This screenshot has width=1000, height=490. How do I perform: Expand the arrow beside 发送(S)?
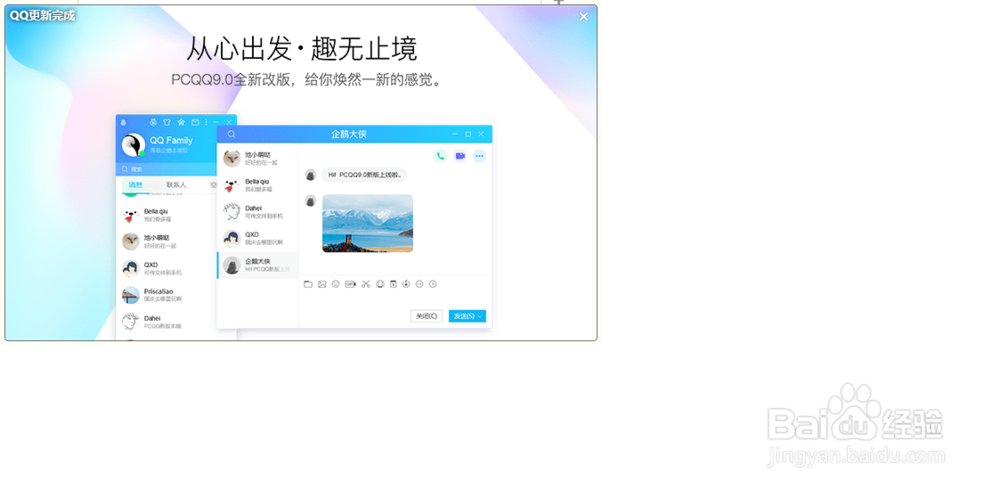coord(481,316)
